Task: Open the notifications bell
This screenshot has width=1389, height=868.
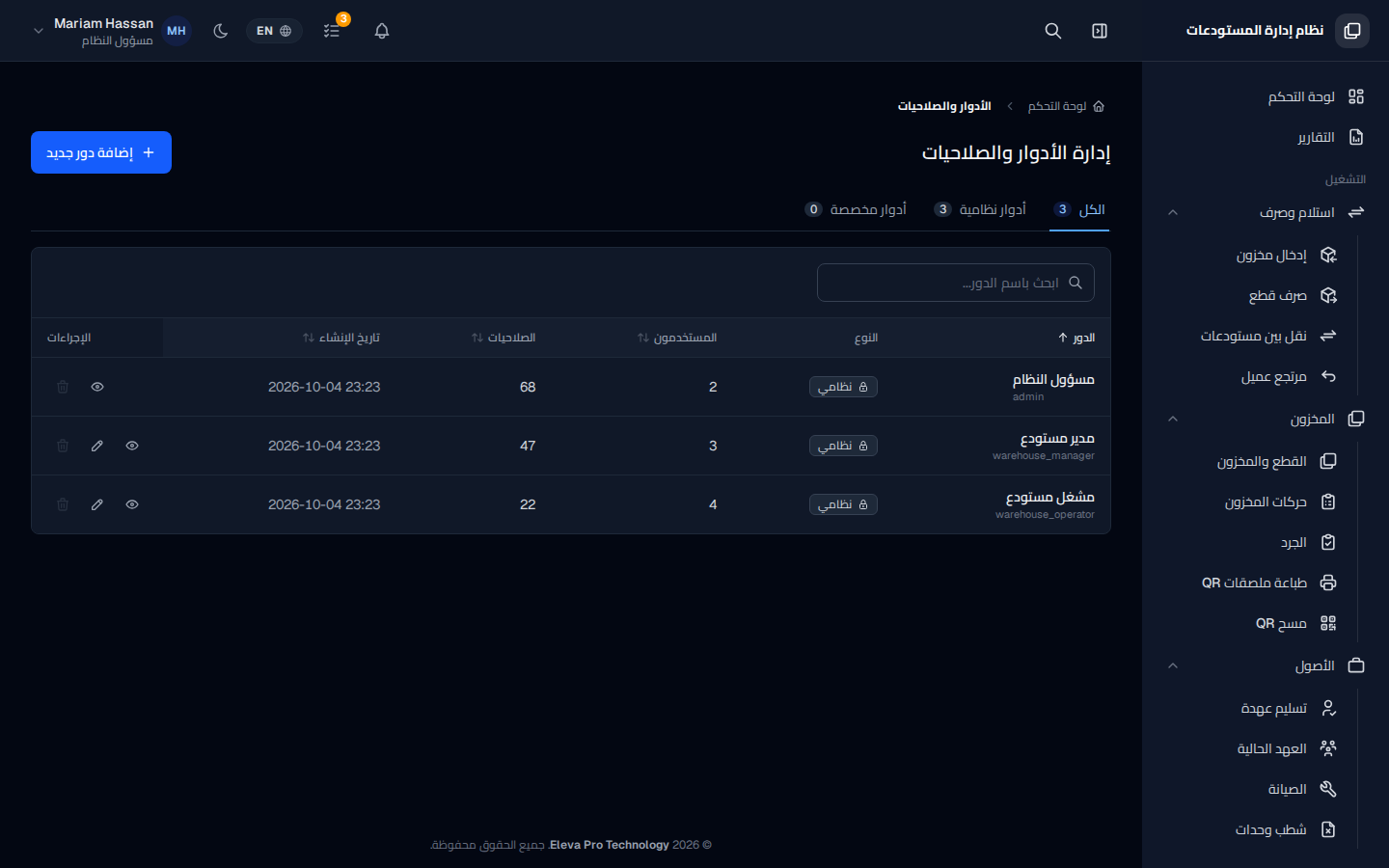Action: 382,31
